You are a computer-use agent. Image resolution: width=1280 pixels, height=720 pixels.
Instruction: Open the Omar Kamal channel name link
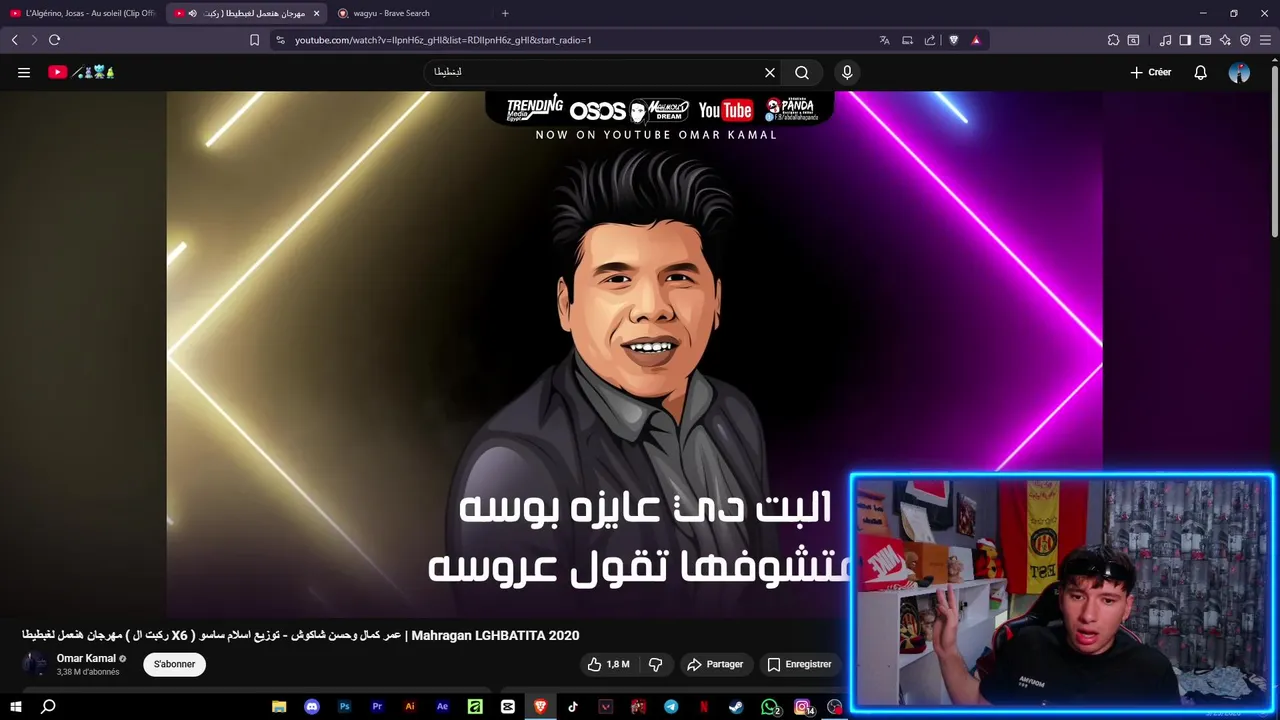(x=86, y=658)
